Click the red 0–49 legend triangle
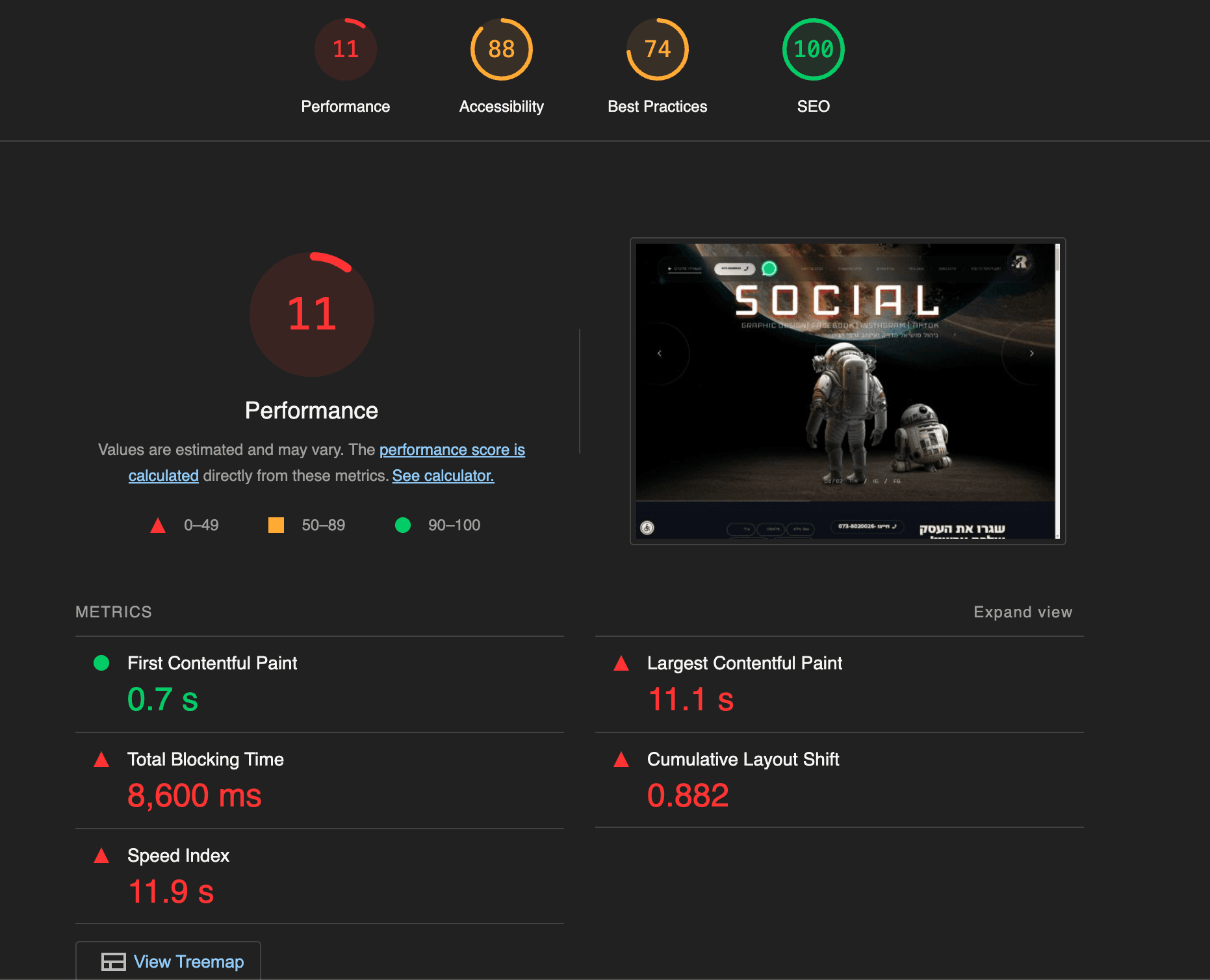 (x=157, y=525)
